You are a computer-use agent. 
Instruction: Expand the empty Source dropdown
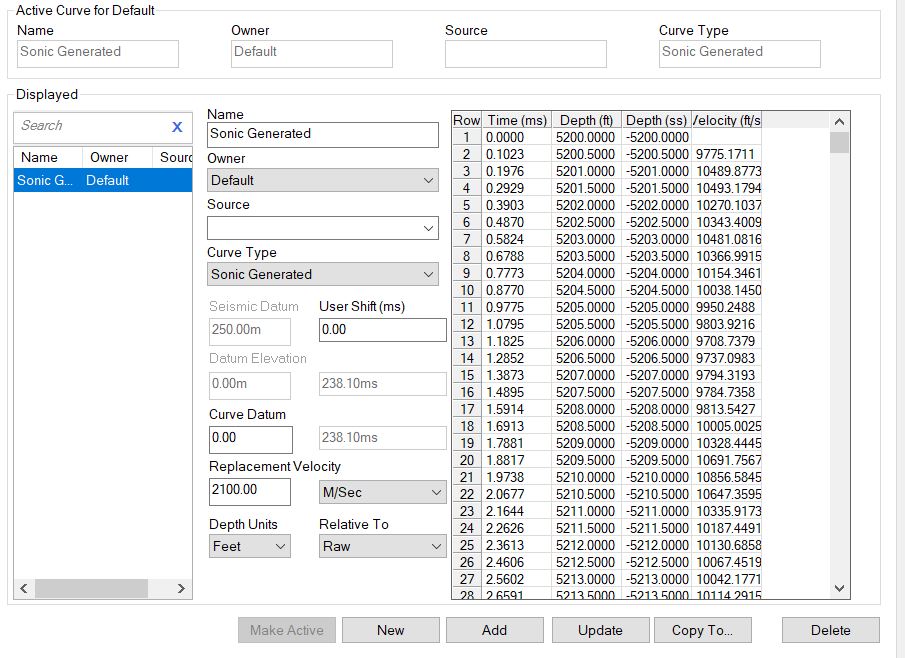[x=322, y=228]
